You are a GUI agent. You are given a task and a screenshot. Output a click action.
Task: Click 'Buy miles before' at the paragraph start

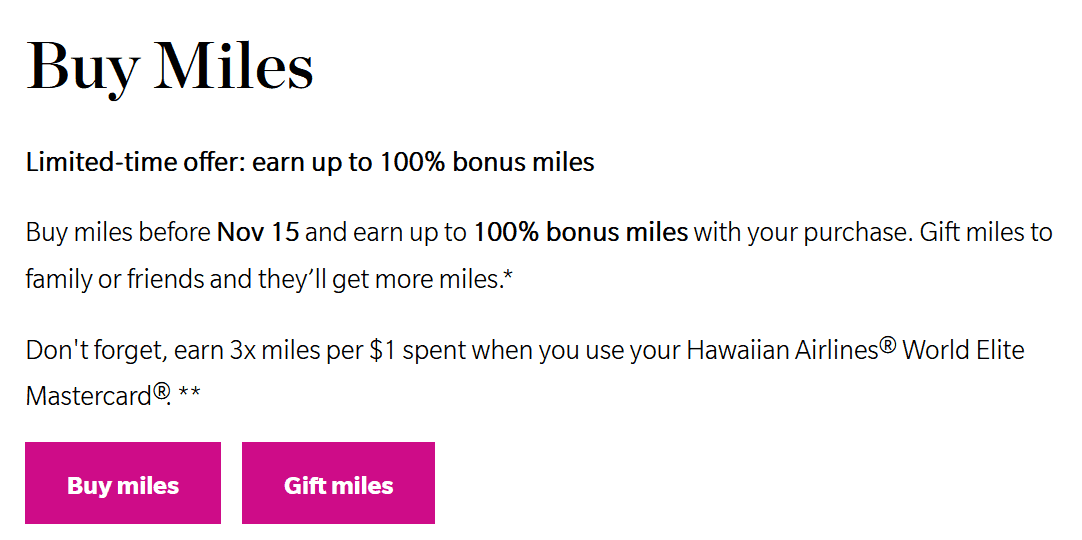(x=118, y=233)
